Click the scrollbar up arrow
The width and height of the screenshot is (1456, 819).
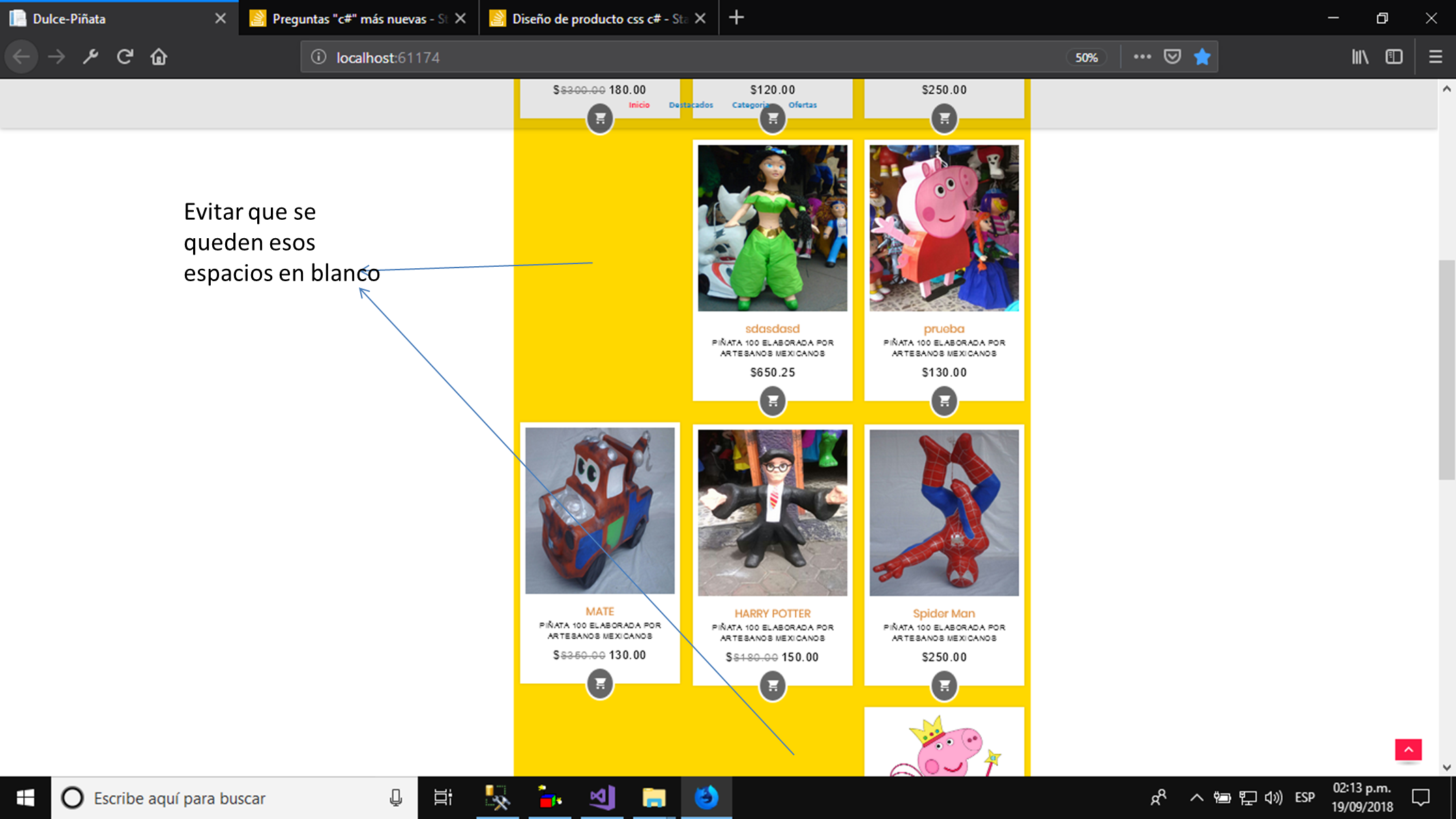(1446, 89)
